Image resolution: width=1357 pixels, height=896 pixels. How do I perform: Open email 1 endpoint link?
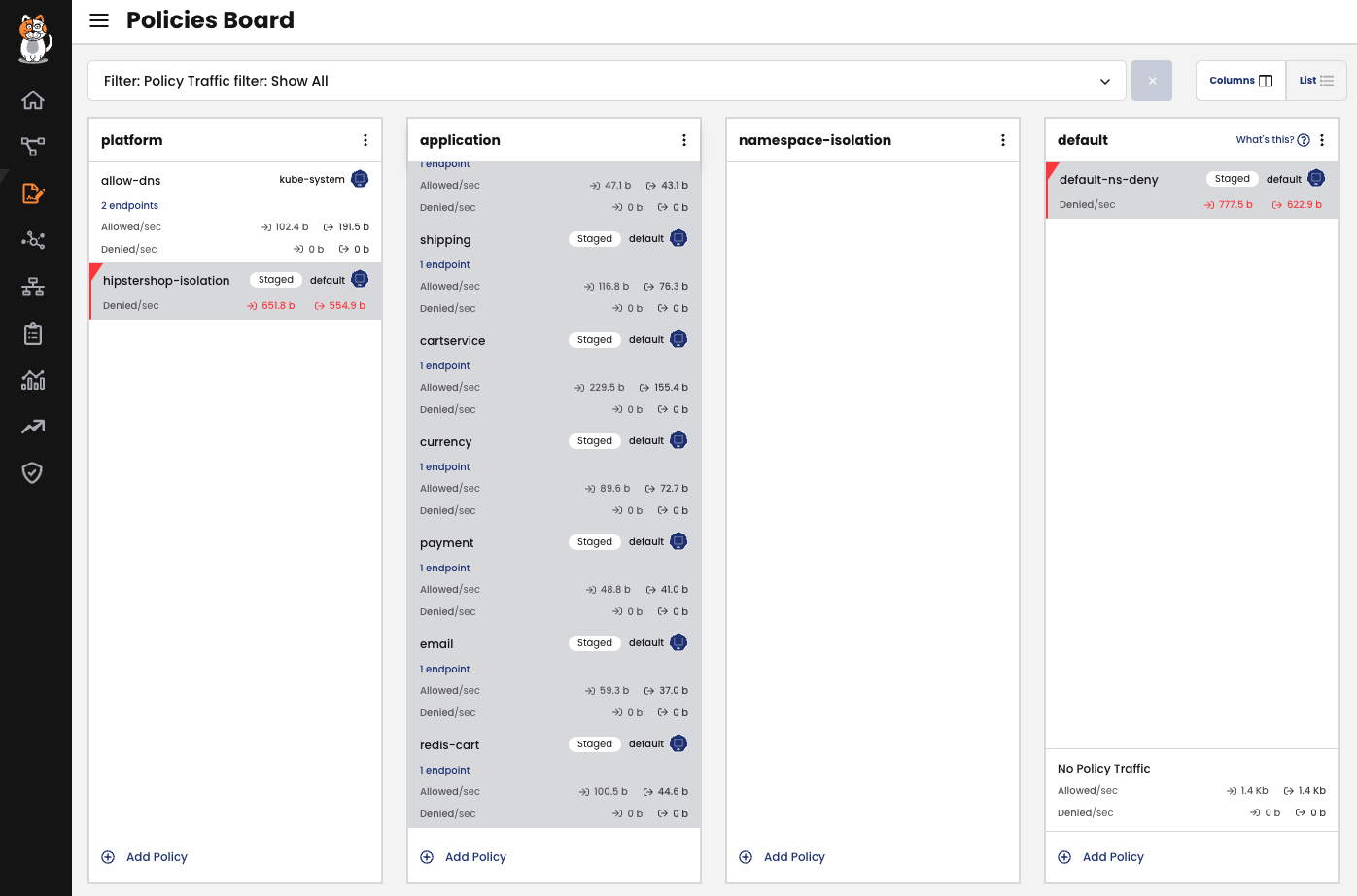(x=445, y=670)
